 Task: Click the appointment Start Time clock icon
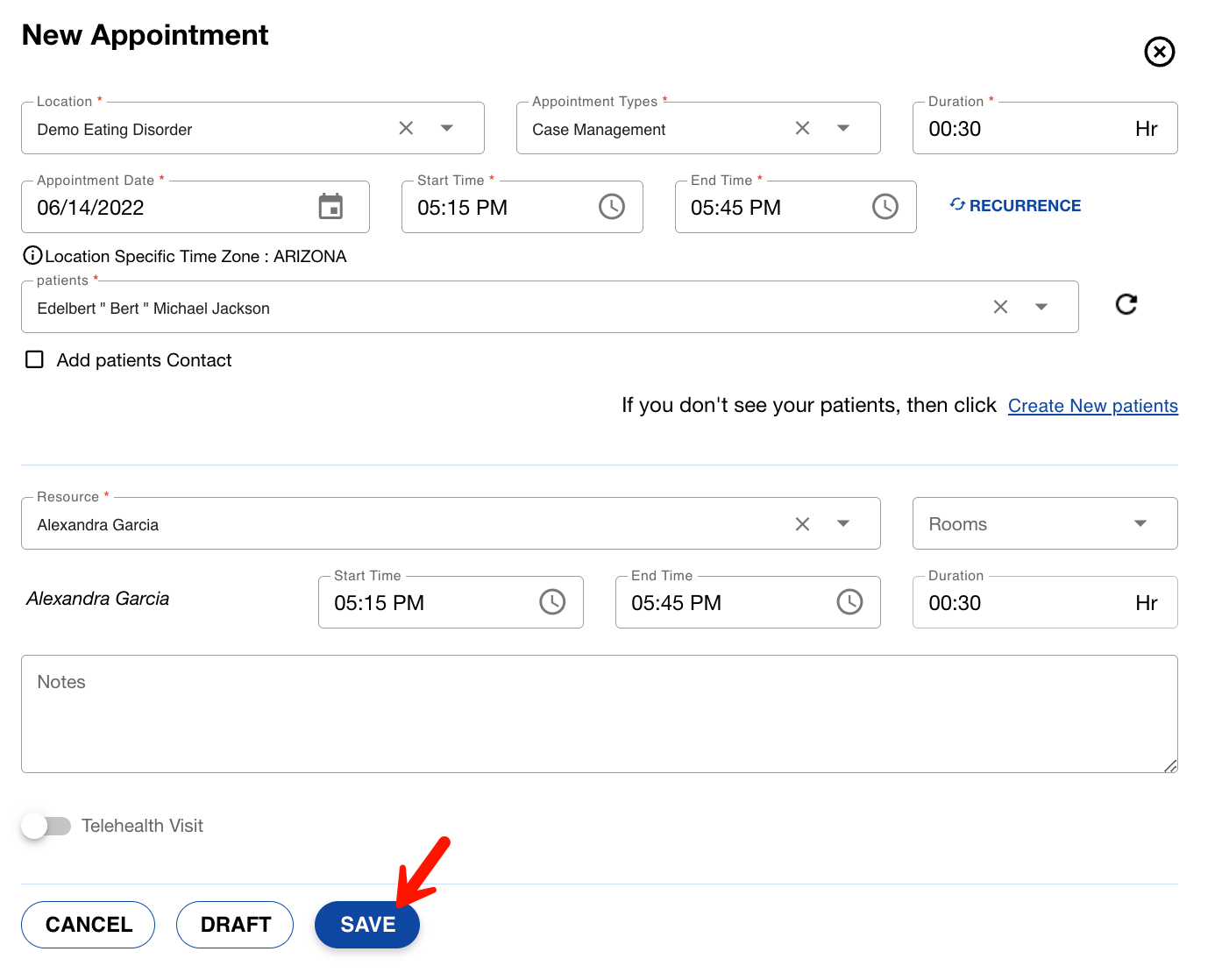point(611,207)
